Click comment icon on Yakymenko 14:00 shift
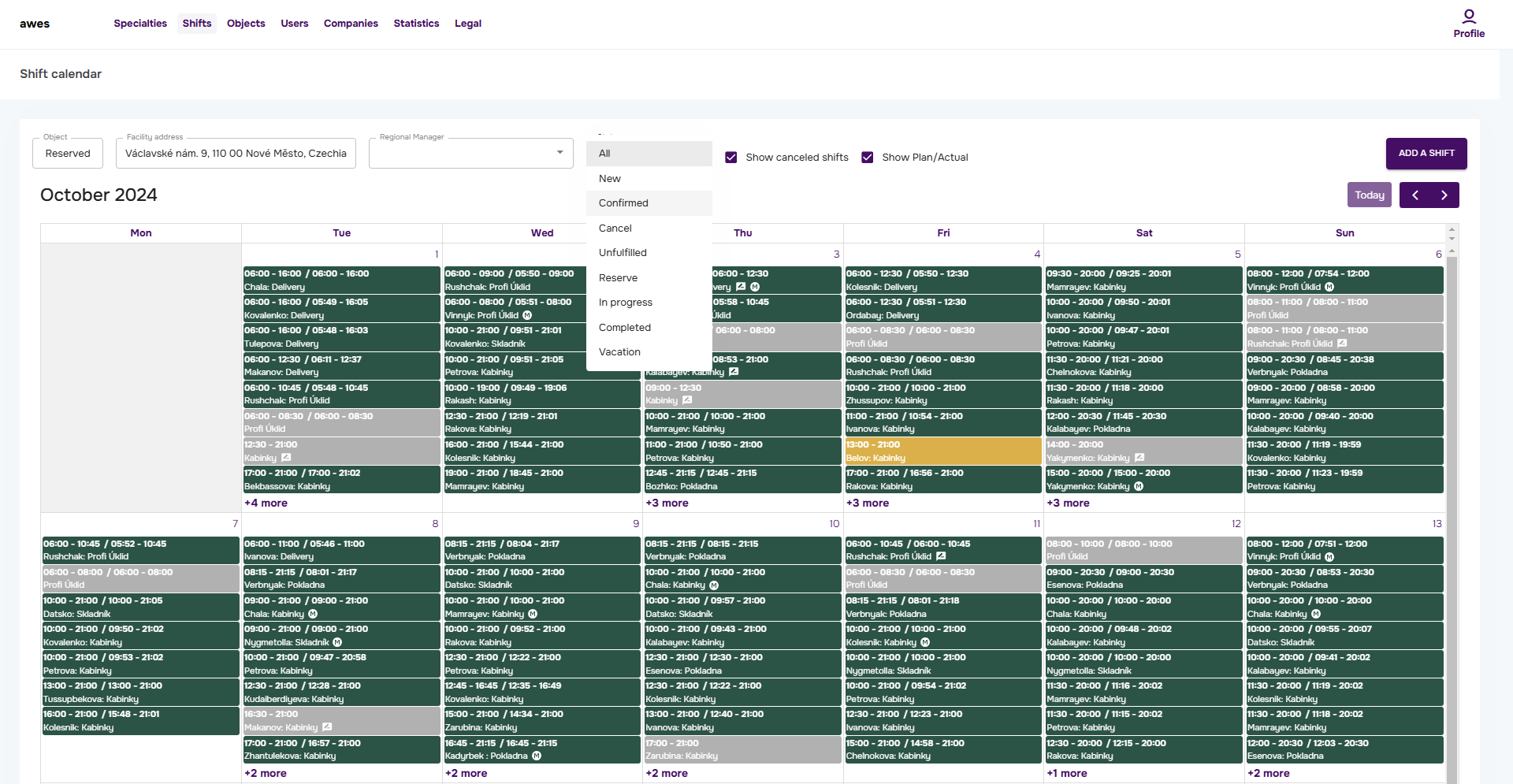The width and height of the screenshot is (1513, 784). [x=1139, y=458]
